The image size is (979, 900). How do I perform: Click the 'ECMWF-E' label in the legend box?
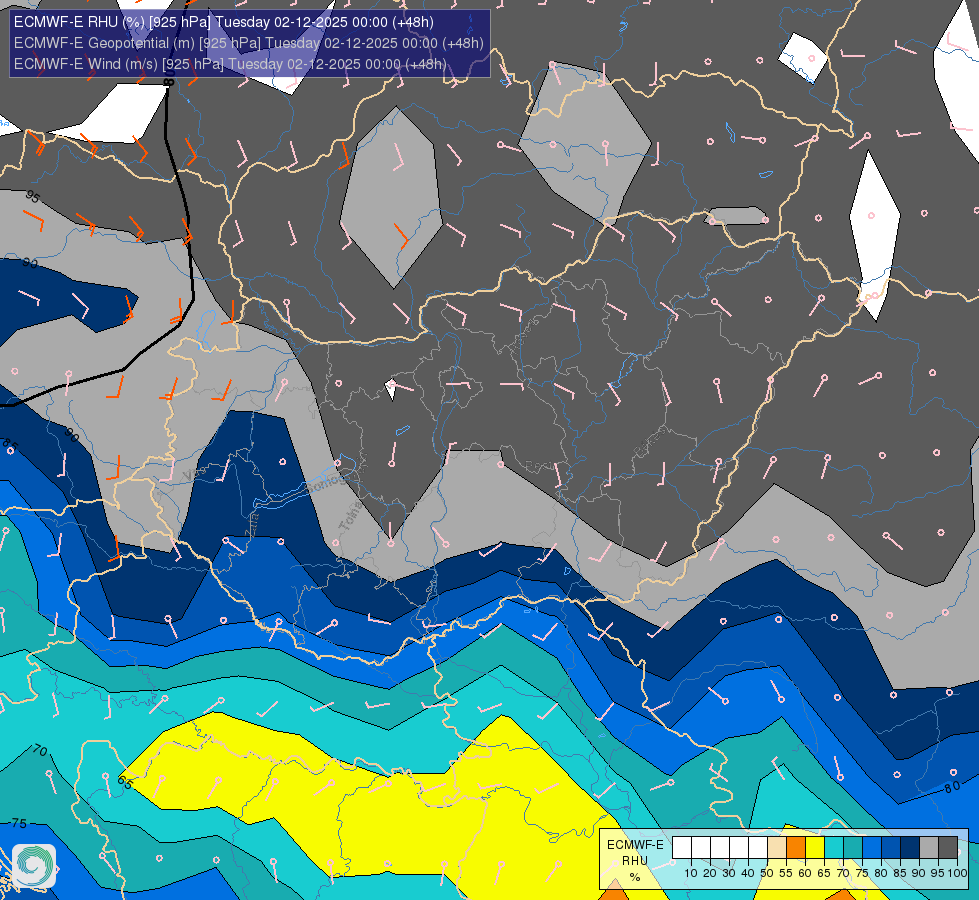coord(635,845)
